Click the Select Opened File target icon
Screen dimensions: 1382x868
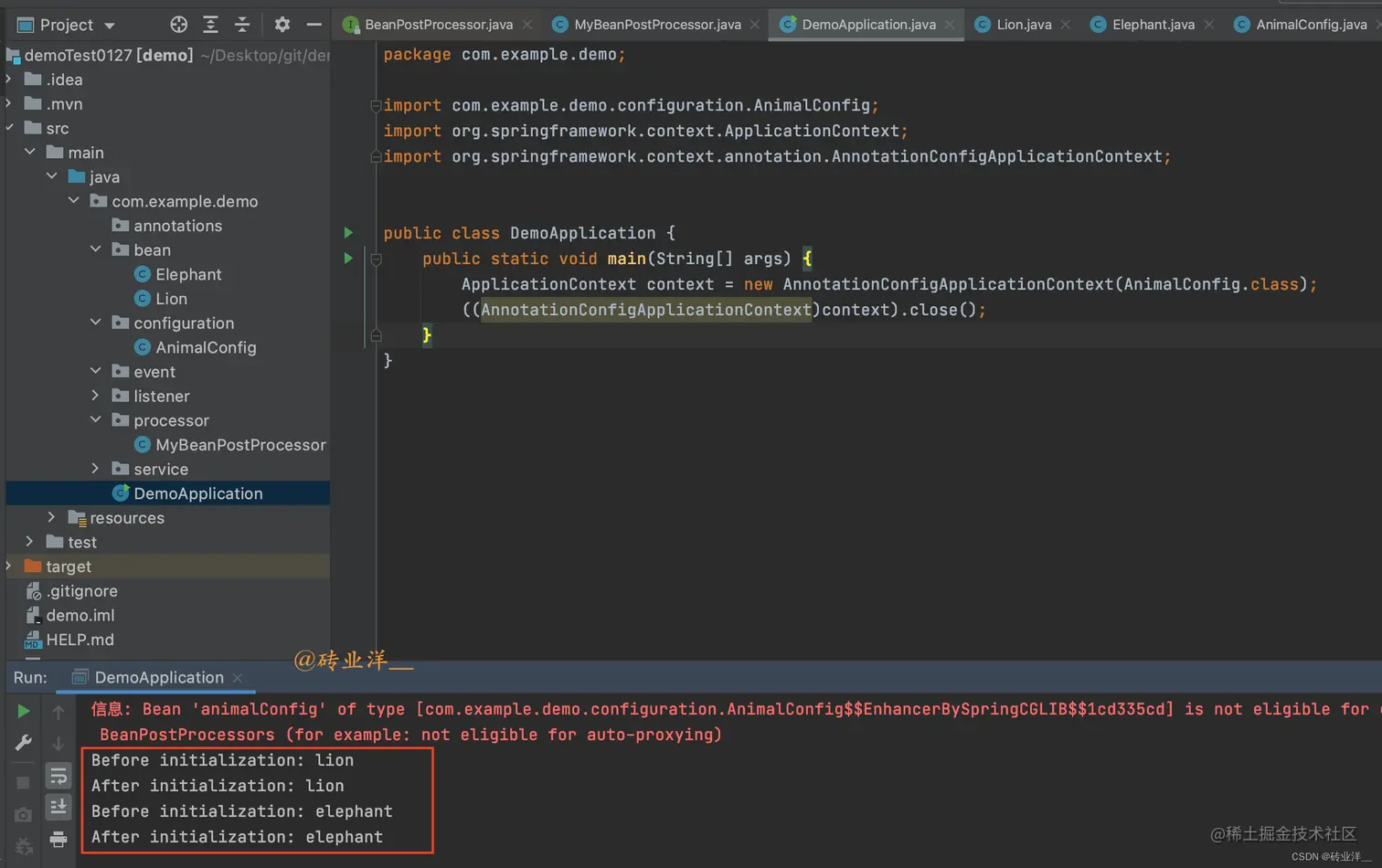point(179,25)
